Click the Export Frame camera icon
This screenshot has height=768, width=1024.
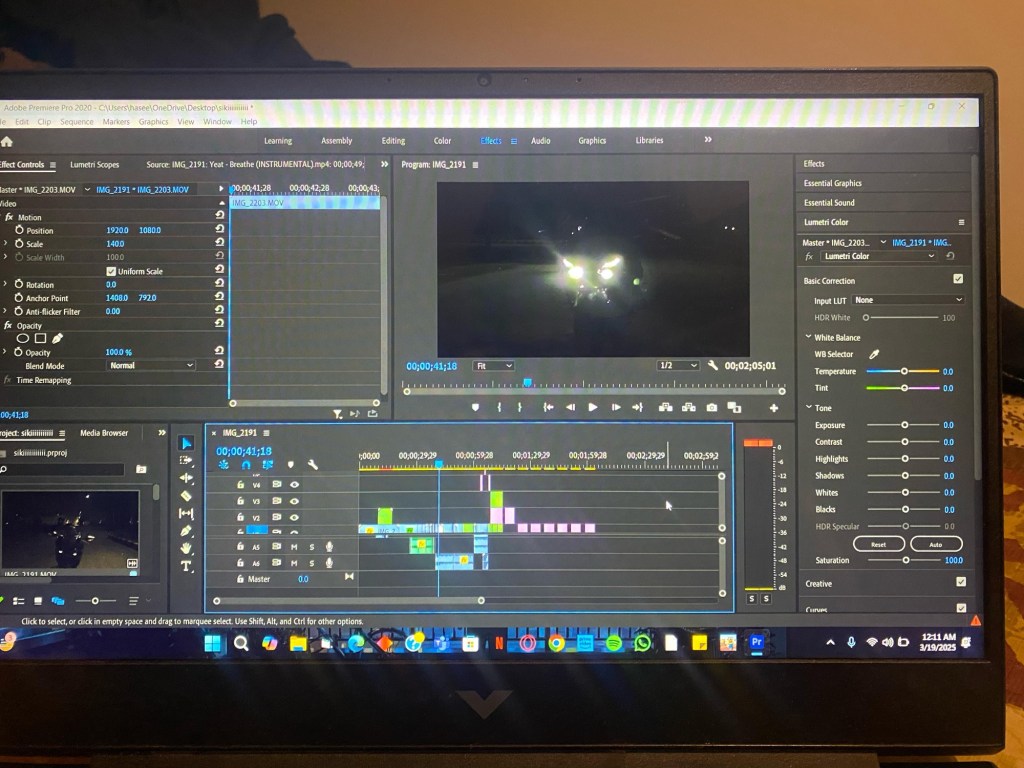tap(711, 408)
